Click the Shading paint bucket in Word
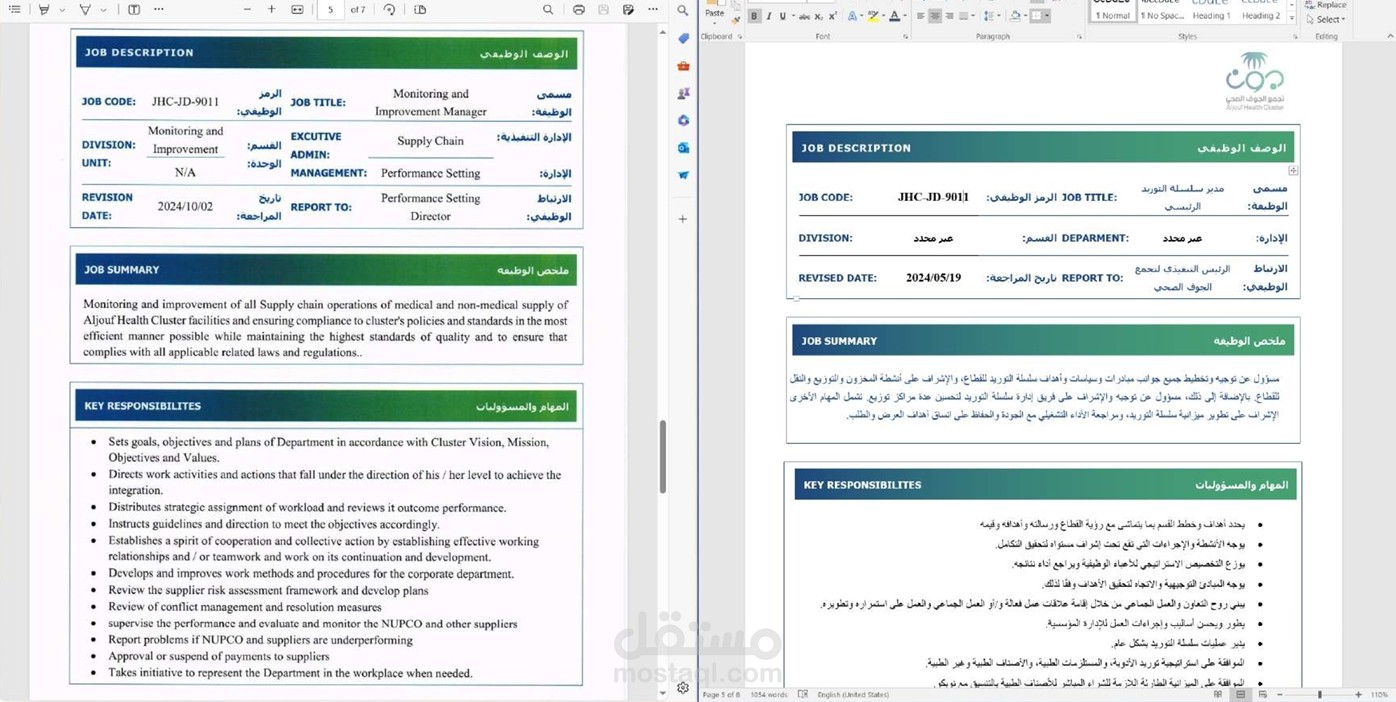Viewport: 1396px width, 702px height. [x=1014, y=16]
